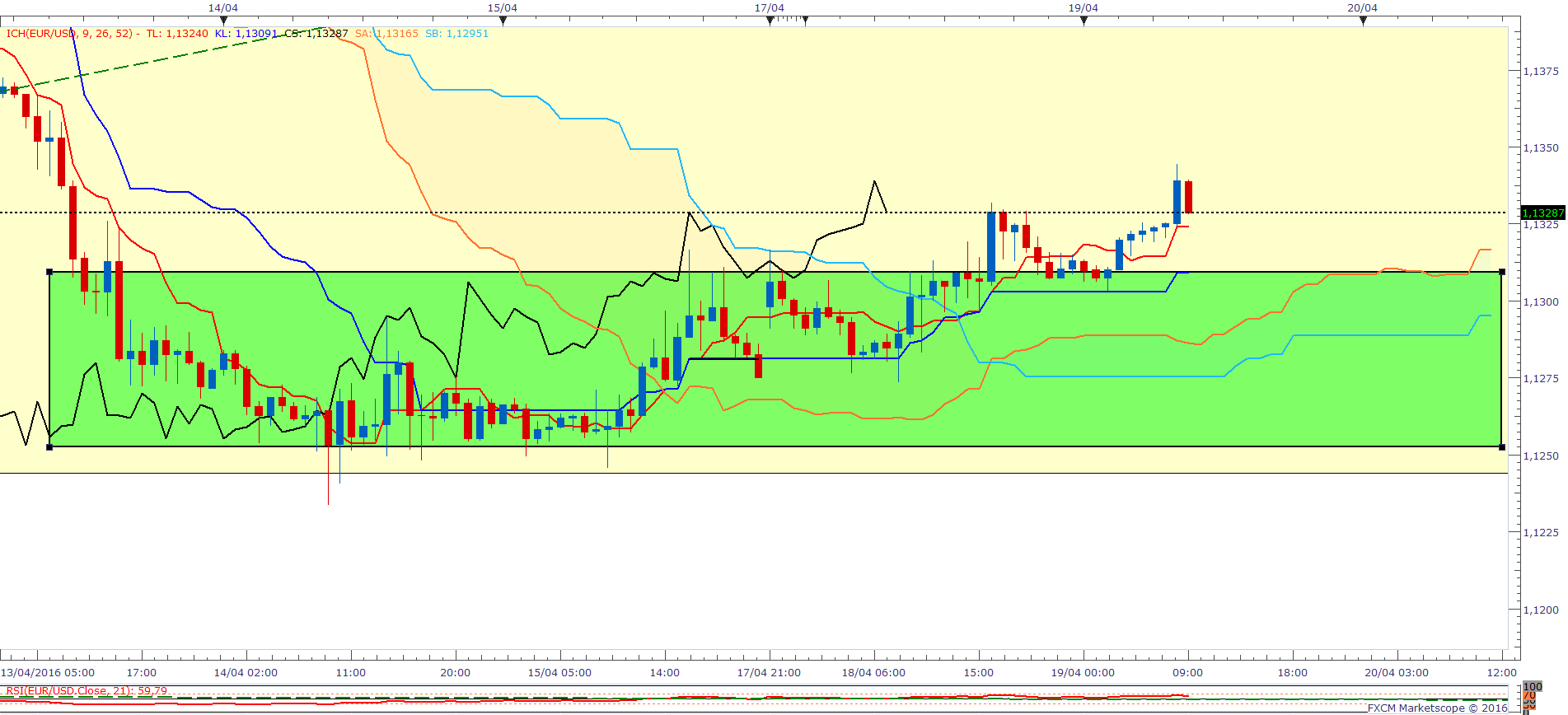Click the 19/04 day marker triangle

pos(1084,21)
